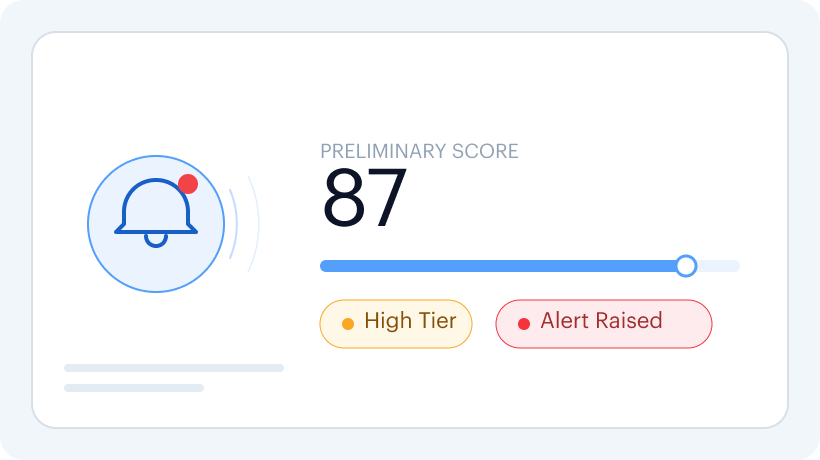Click the High Tier text label
Image resolution: width=820 pixels, height=460 pixels.
point(411,320)
